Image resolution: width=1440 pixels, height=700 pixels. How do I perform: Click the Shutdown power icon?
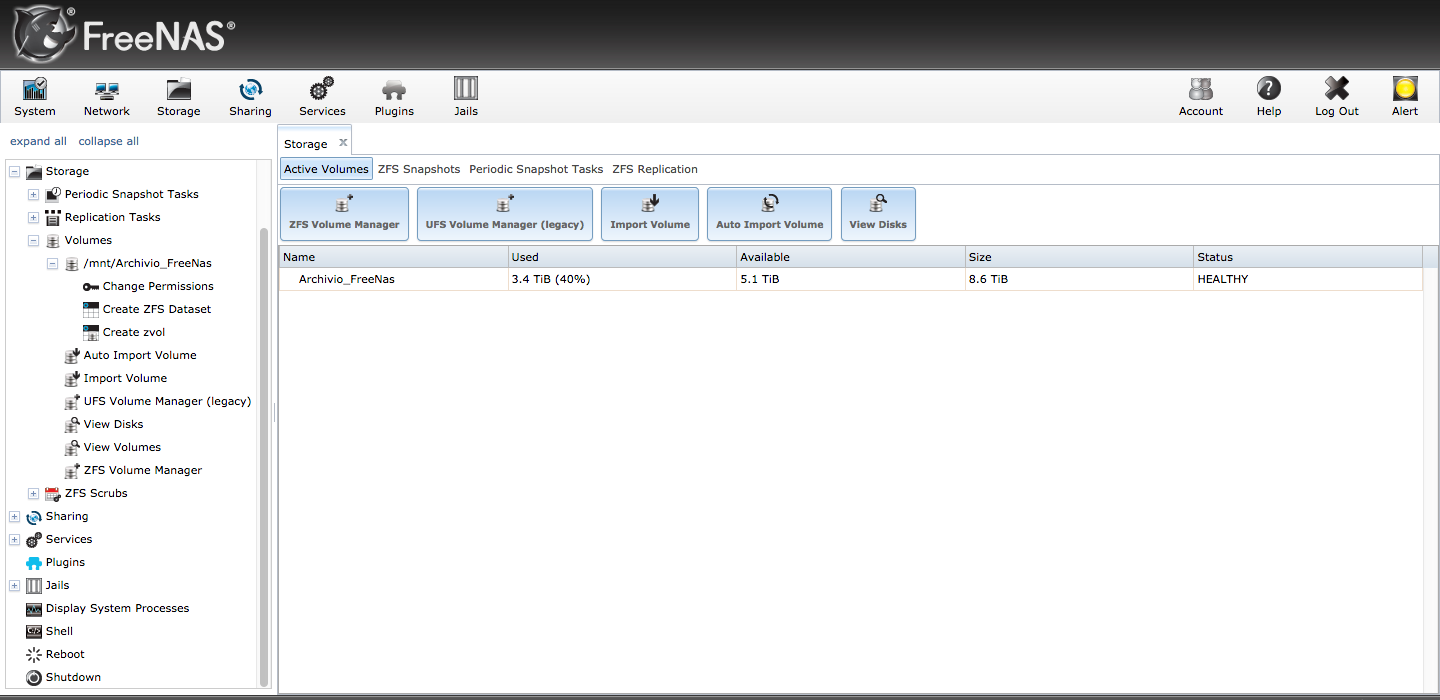pos(34,677)
